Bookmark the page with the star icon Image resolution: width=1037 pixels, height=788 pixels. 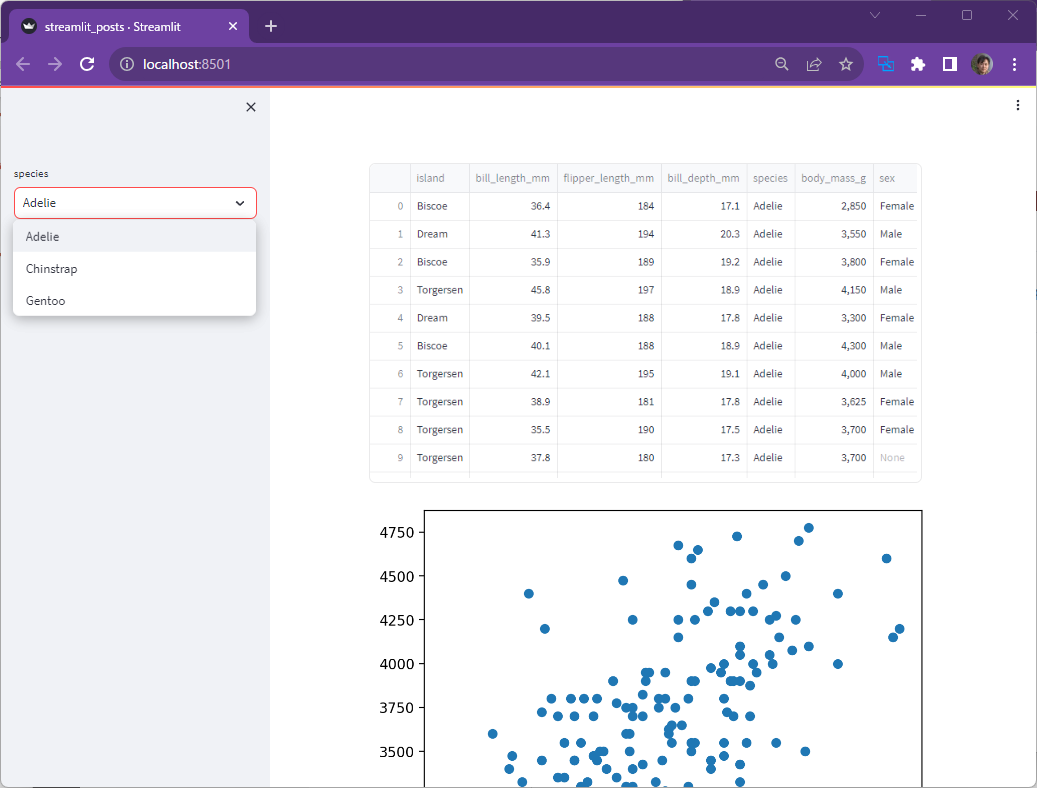point(846,63)
